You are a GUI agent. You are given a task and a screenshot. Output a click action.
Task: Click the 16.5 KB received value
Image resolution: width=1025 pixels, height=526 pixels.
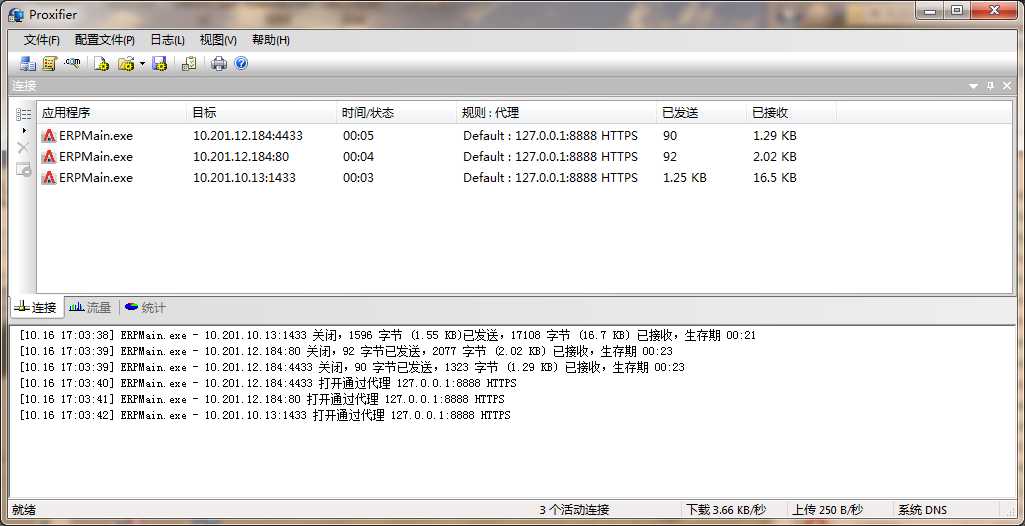click(775, 178)
